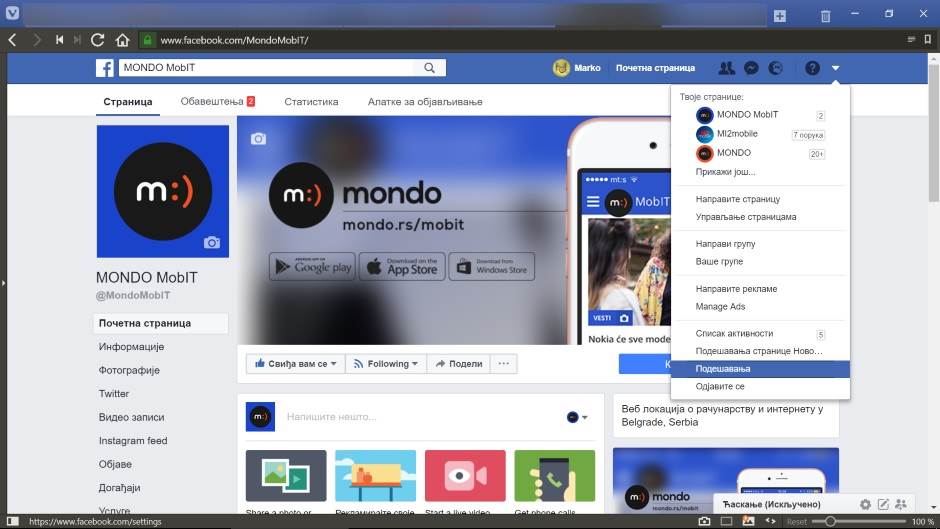940x529 pixels.
Task: Open the Vivaldi menu icon
Action: pyautogui.click(x=12, y=13)
